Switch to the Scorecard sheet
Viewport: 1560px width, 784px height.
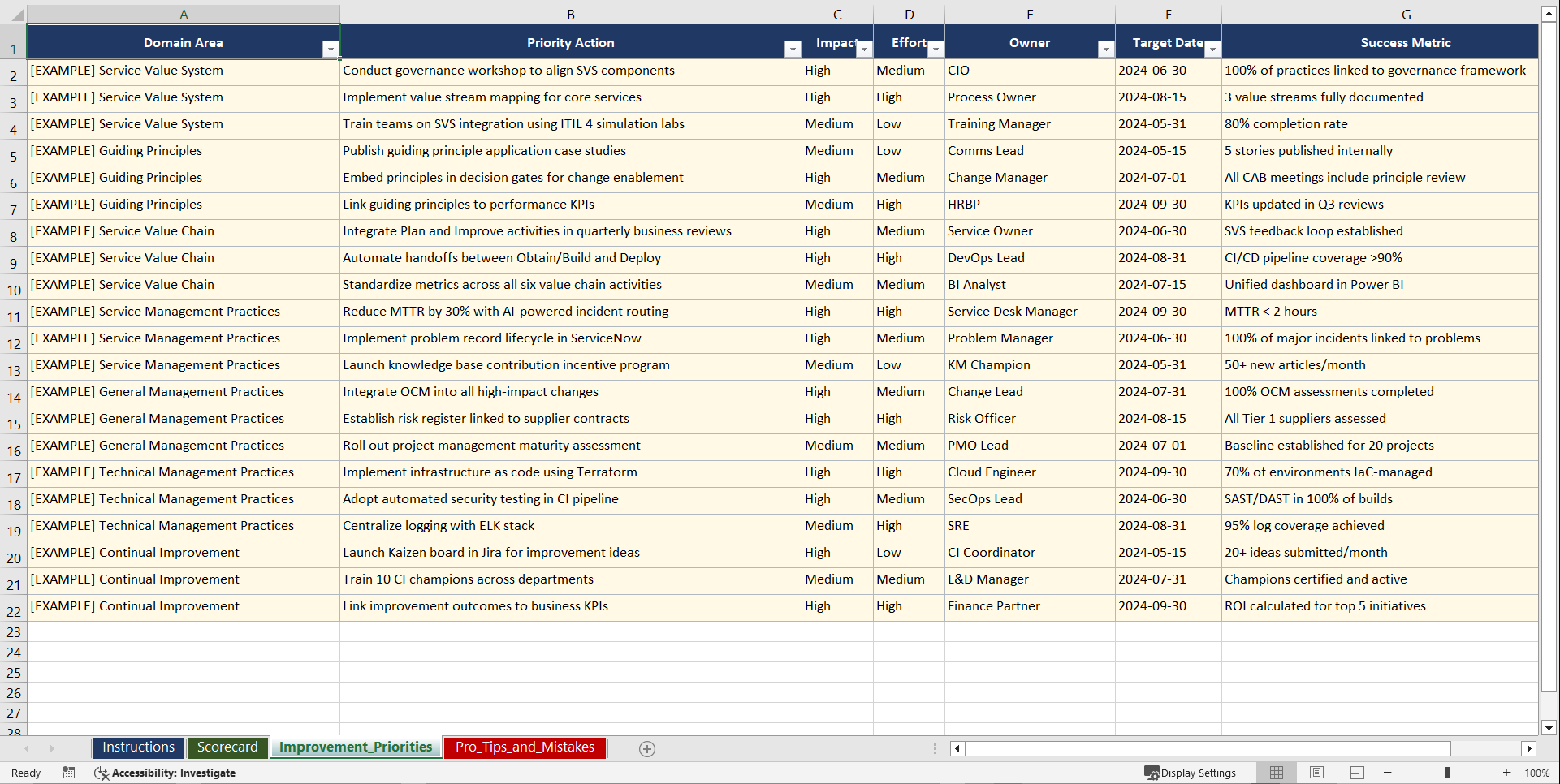click(x=228, y=747)
